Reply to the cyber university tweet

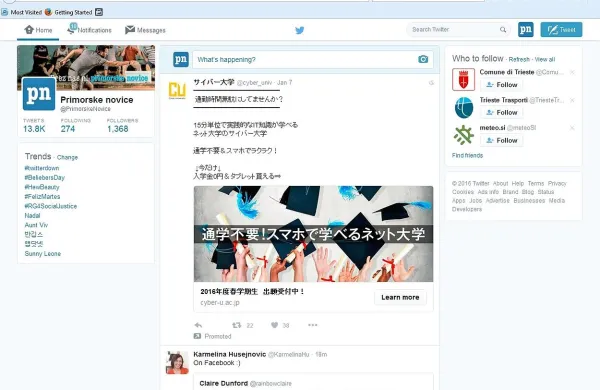[x=198, y=325]
